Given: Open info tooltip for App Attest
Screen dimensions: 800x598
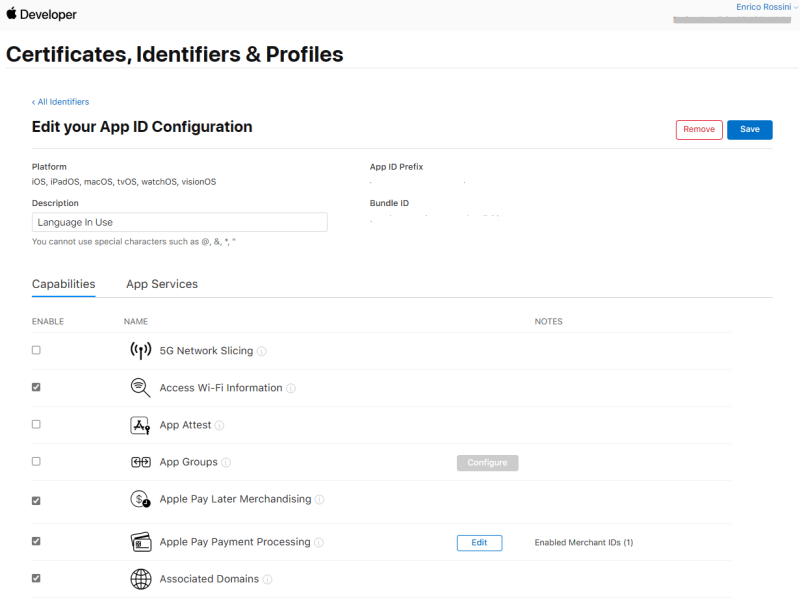Looking at the screenshot, I should coord(219,426).
